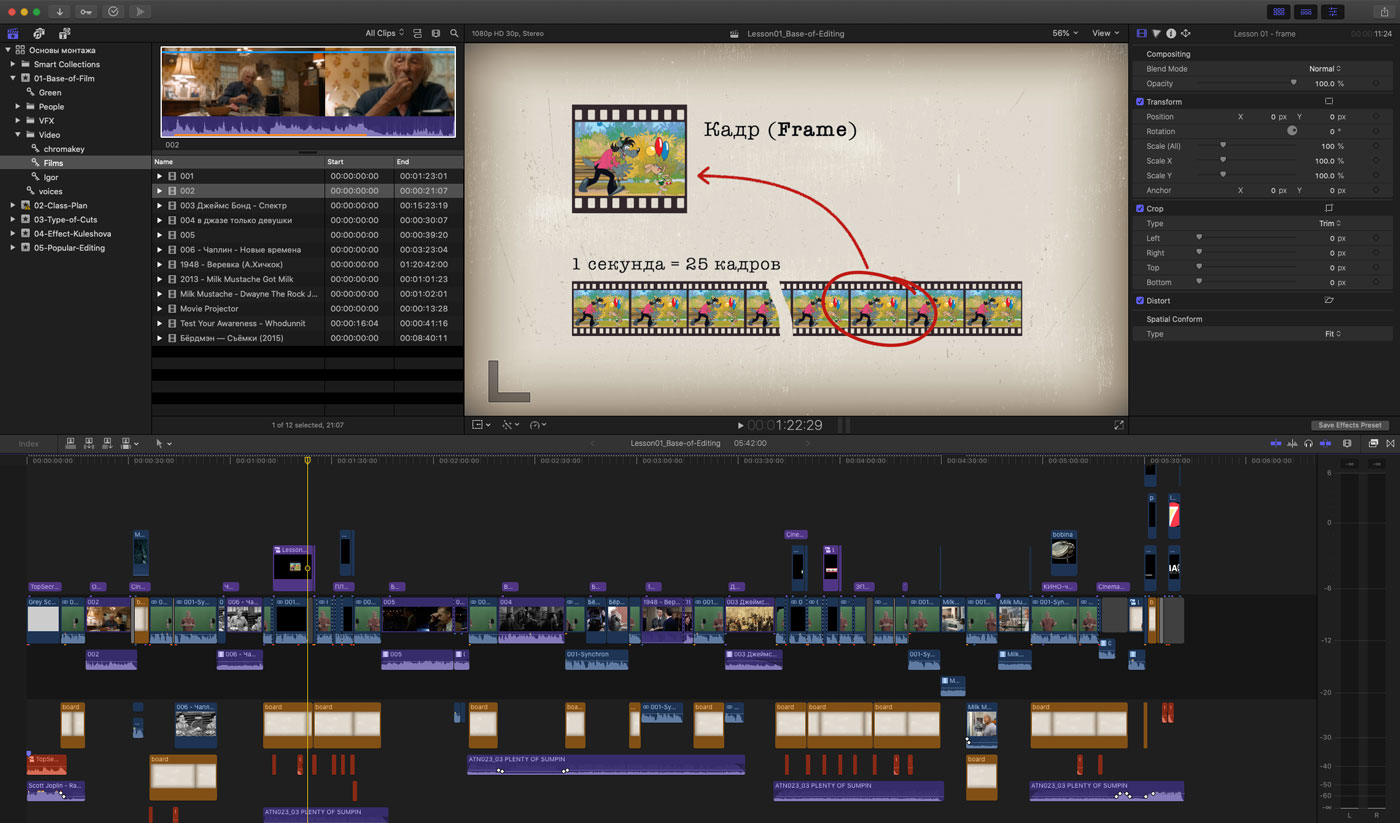Disable the Transform checkbox
Screen dimensions: 1400x823
pos(1140,101)
